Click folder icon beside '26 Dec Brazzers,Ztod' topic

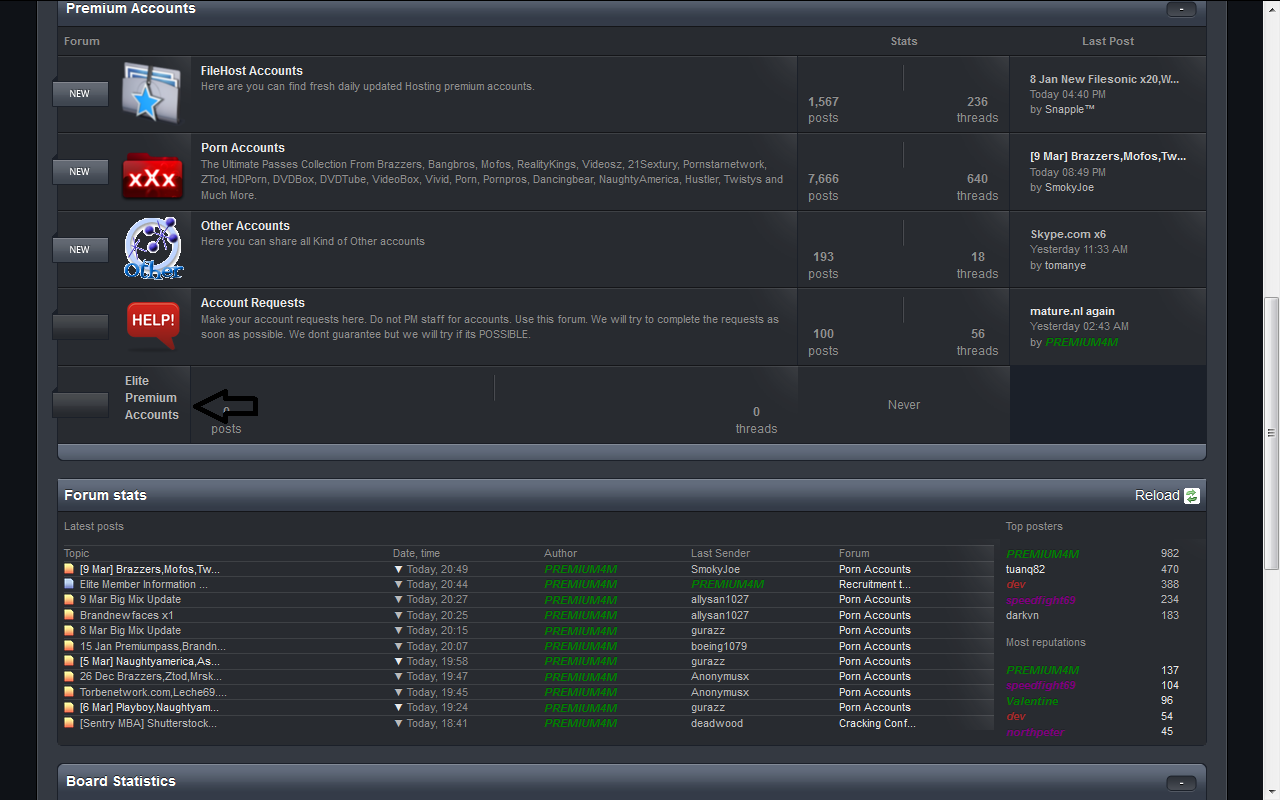pos(69,677)
